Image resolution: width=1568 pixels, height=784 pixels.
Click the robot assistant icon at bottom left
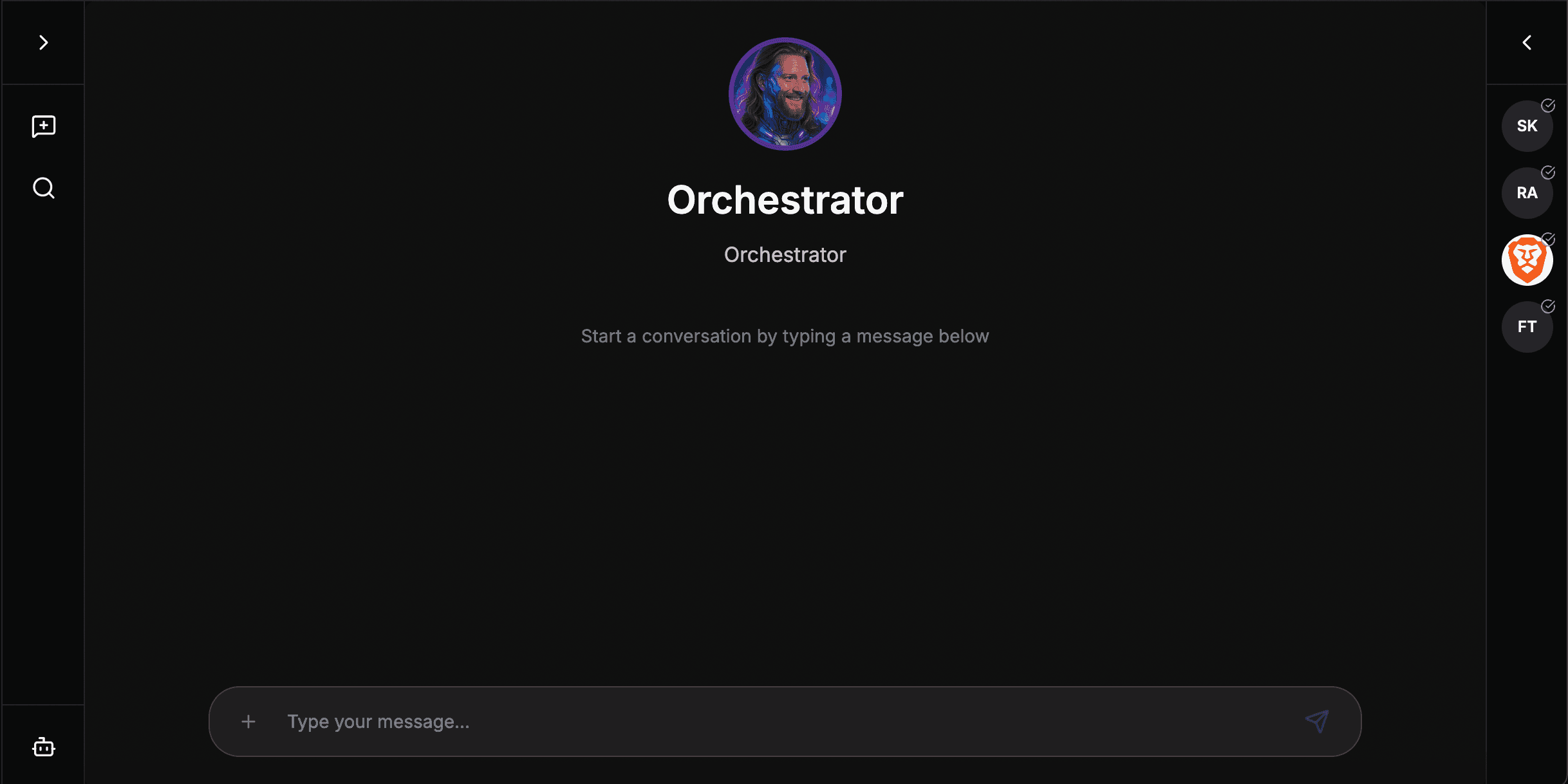pos(42,747)
